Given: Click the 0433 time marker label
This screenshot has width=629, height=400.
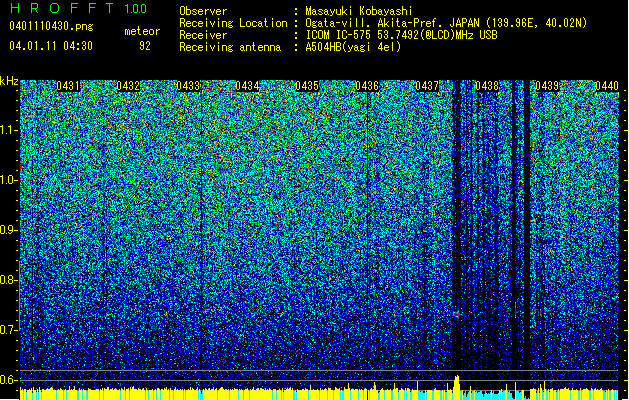Looking at the screenshot, I should [x=188, y=86].
